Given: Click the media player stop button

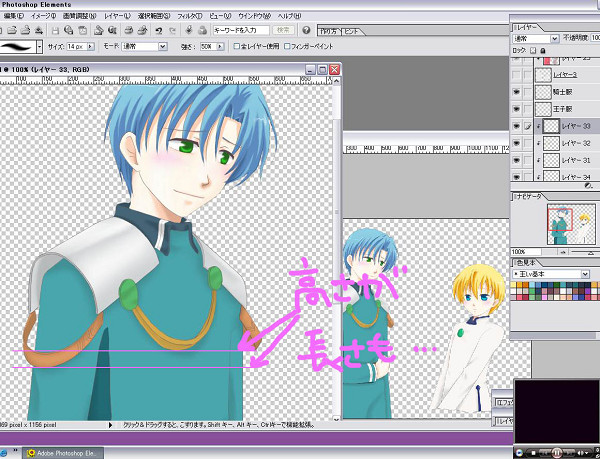Looking at the screenshot, I should [x=533, y=453].
